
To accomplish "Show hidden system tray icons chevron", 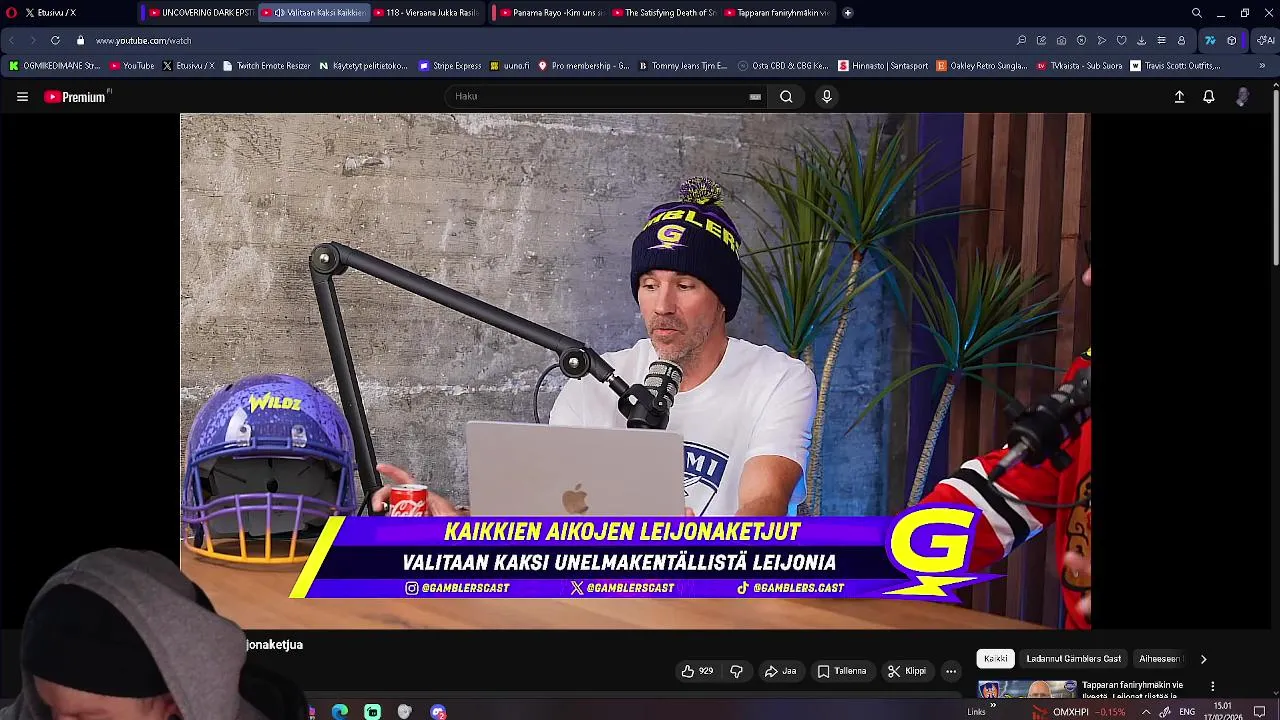I will [x=1146, y=712].
